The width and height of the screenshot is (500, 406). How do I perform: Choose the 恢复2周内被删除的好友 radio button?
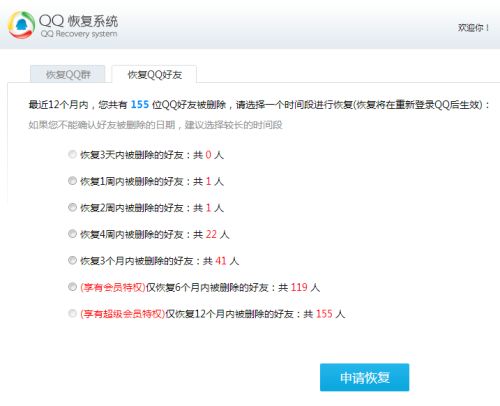[72, 207]
